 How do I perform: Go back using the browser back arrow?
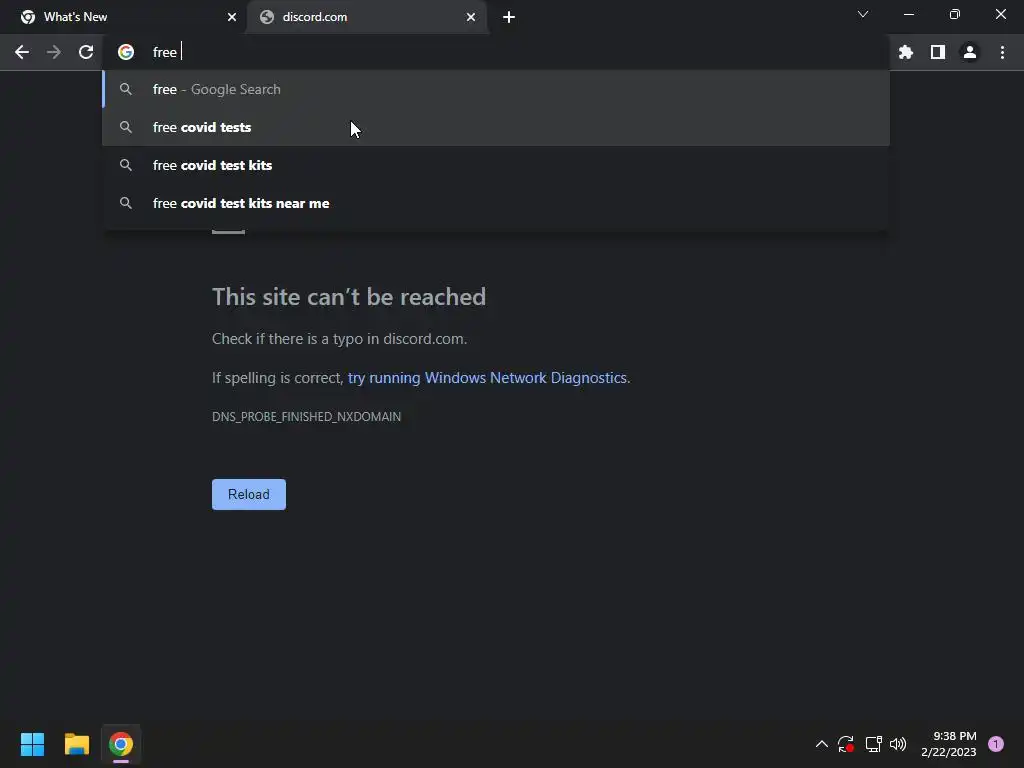[22, 52]
